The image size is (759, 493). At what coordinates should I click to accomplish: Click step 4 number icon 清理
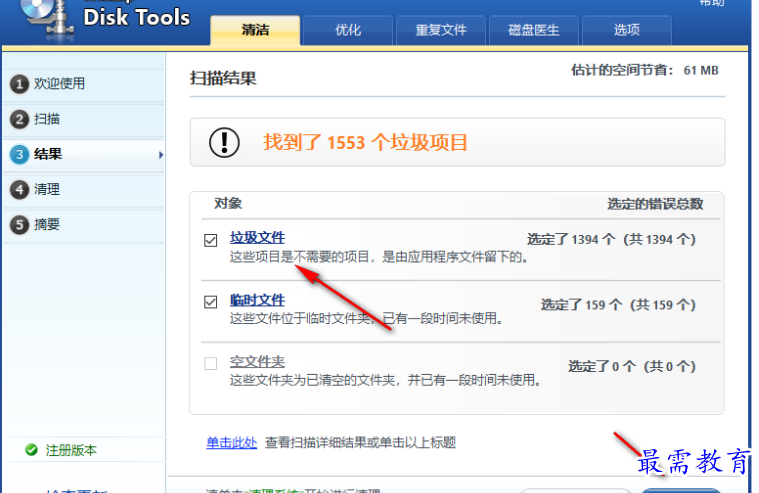tap(19, 189)
